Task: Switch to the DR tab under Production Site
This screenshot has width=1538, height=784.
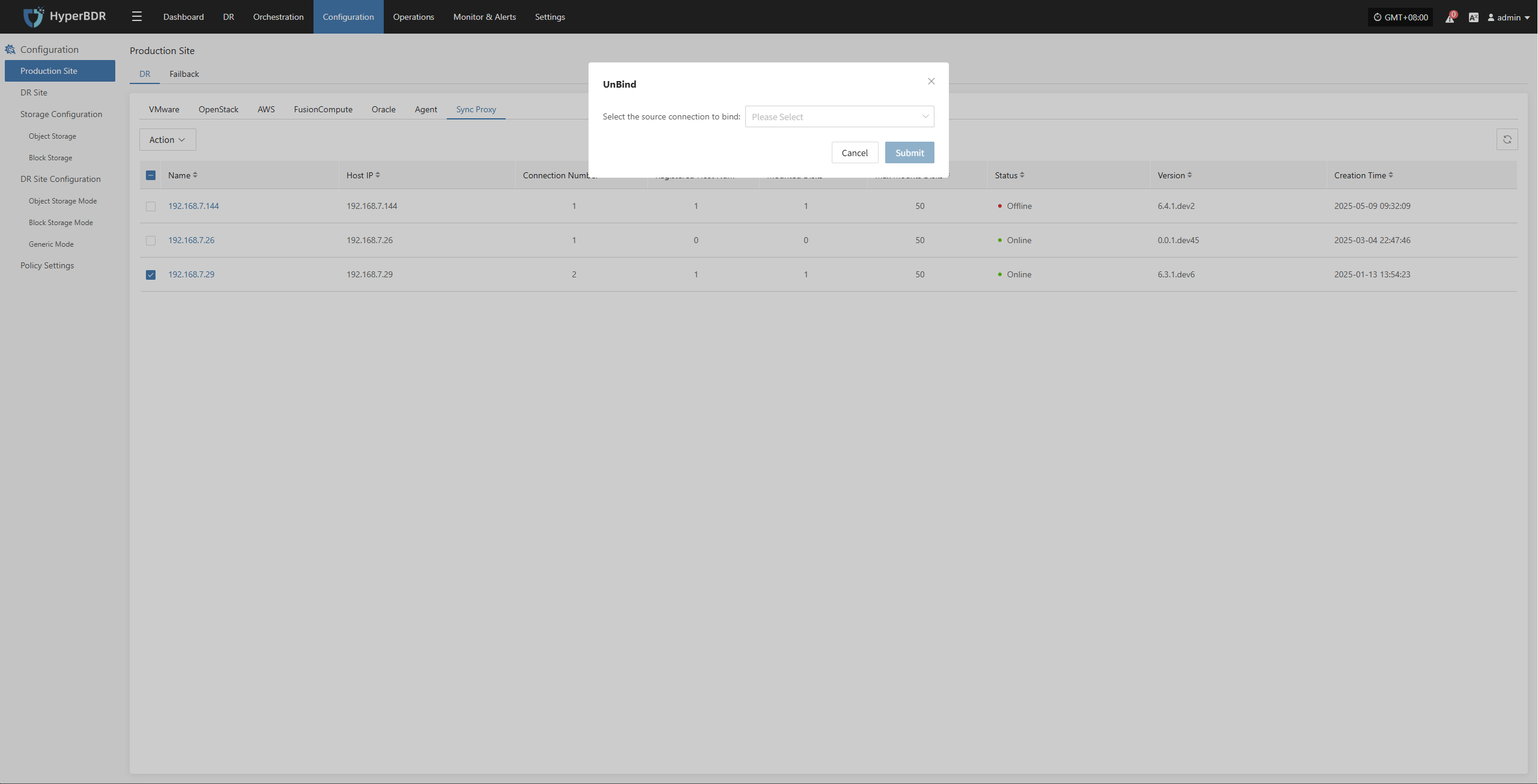Action: (145, 74)
